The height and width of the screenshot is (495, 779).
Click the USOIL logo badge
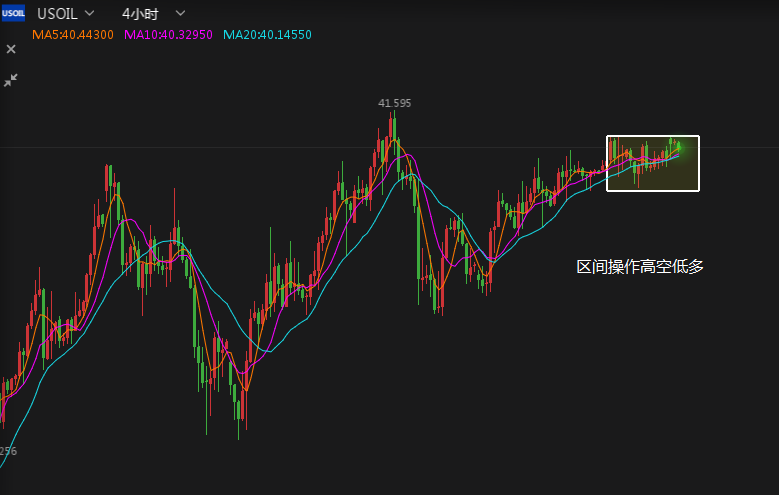[13, 13]
